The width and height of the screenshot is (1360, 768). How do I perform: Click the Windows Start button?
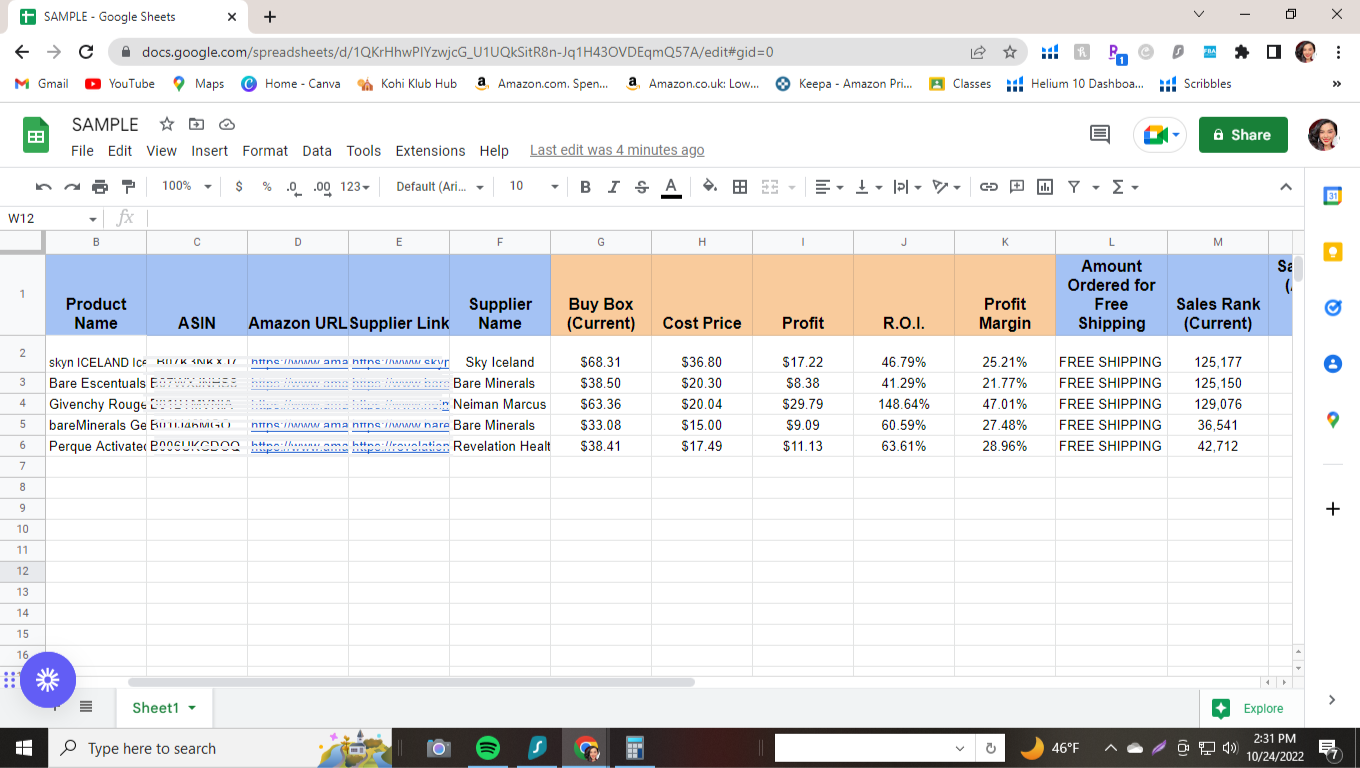click(23, 748)
